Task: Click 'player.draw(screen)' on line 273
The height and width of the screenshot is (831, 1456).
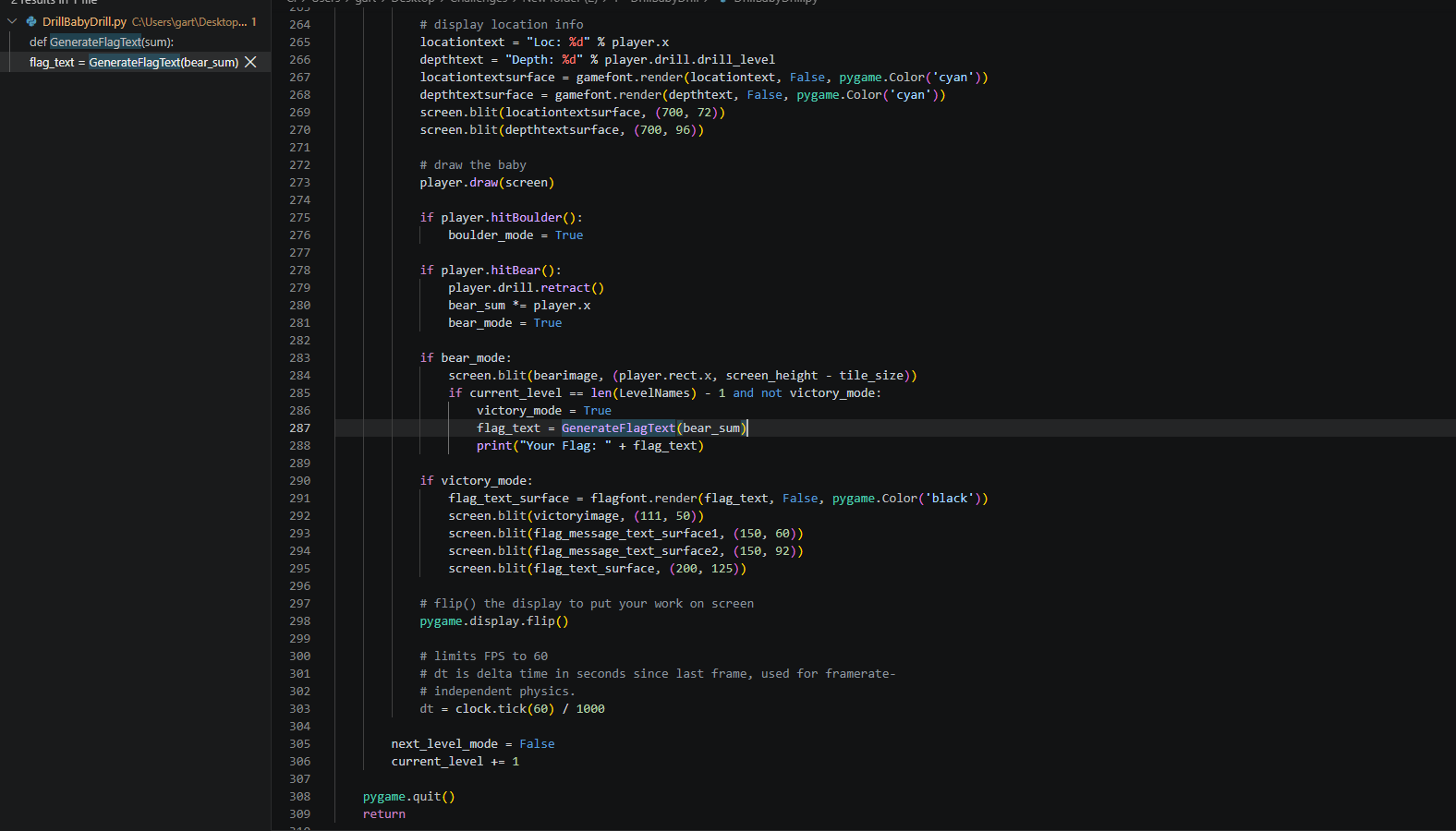Action: coord(487,182)
